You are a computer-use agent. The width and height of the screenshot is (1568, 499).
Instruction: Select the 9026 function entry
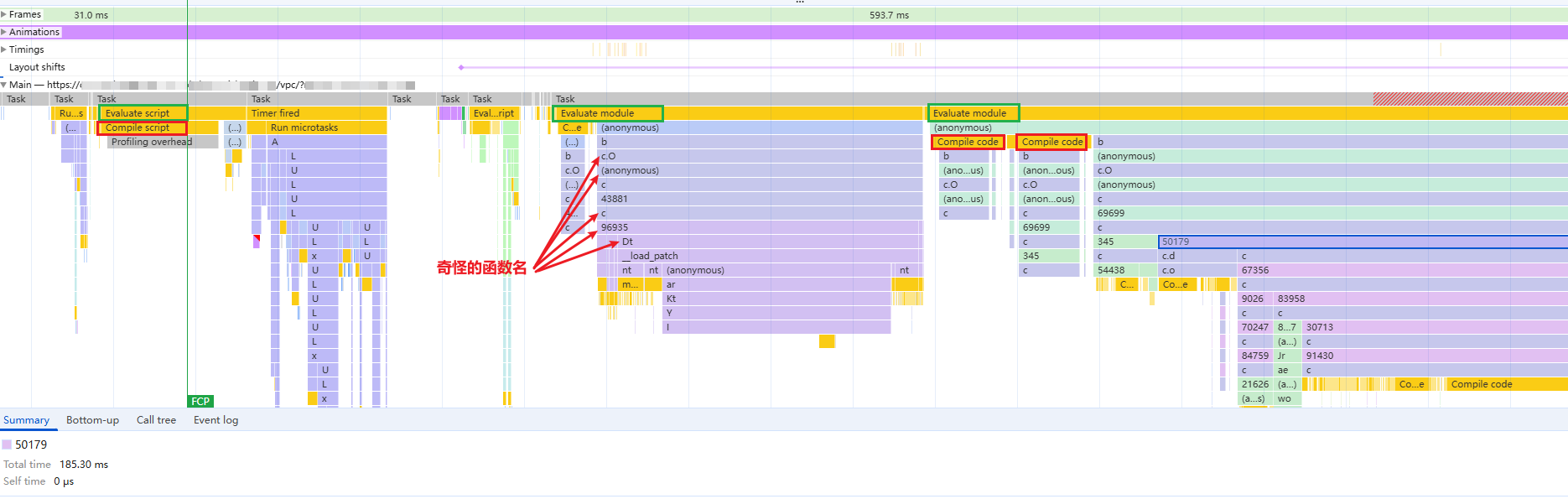[x=1255, y=299]
